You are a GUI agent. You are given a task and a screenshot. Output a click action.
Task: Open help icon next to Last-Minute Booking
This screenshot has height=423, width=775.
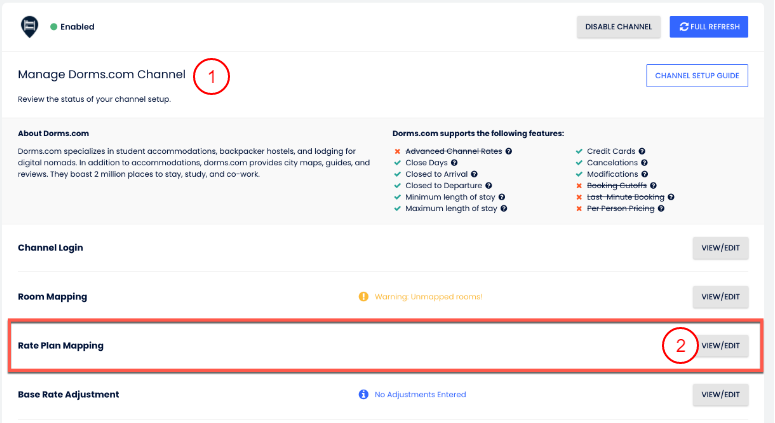click(671, 197)
